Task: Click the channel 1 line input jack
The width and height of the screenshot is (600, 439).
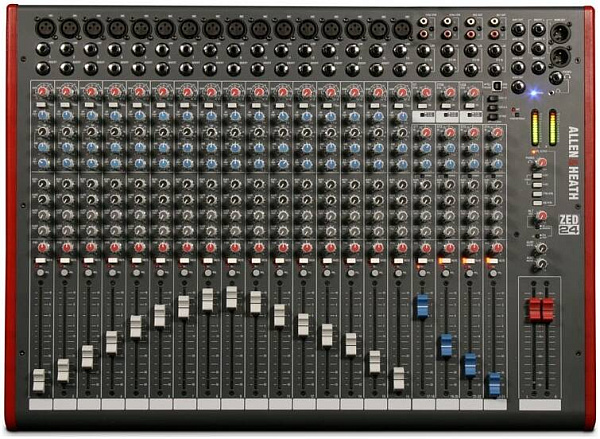Action: click(43, 50)
